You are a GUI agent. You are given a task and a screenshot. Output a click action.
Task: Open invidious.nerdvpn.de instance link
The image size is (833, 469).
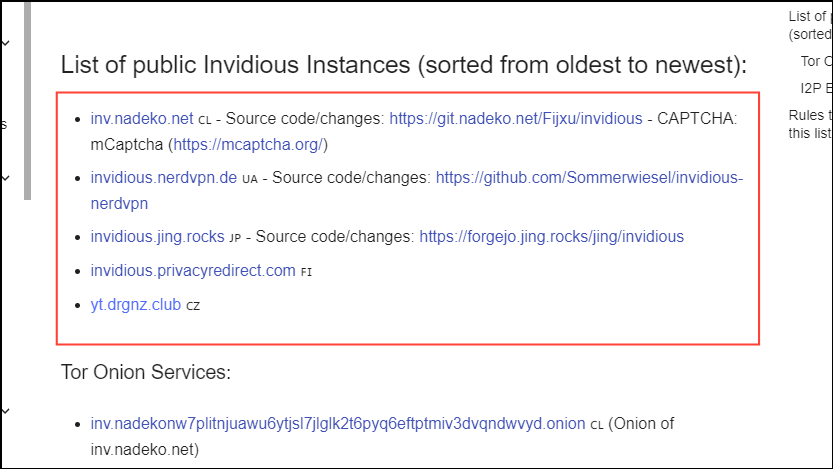point(164,177)
